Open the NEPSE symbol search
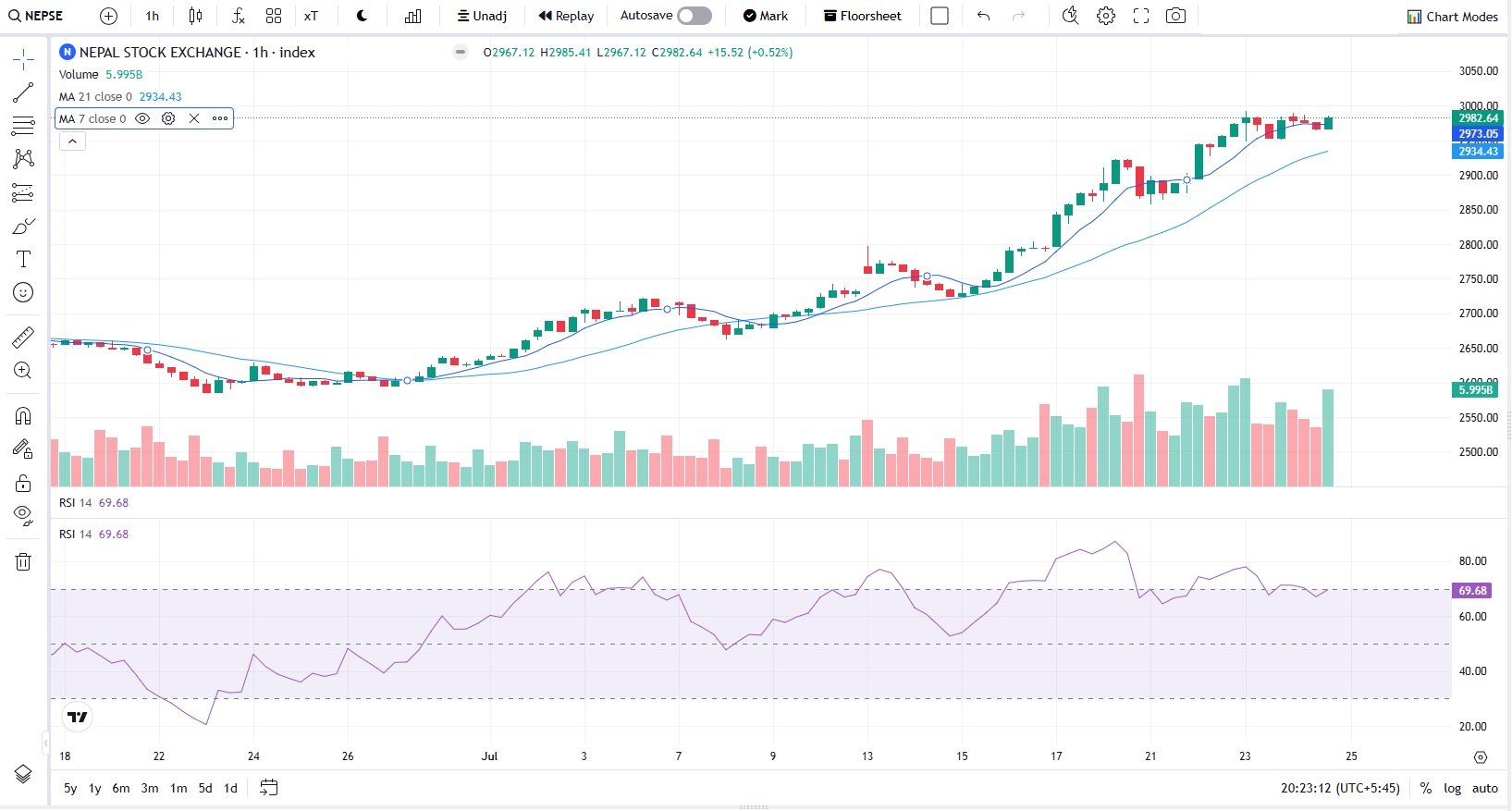The height and width of the screenshot is (811, 1512). [x=37, y=16]
